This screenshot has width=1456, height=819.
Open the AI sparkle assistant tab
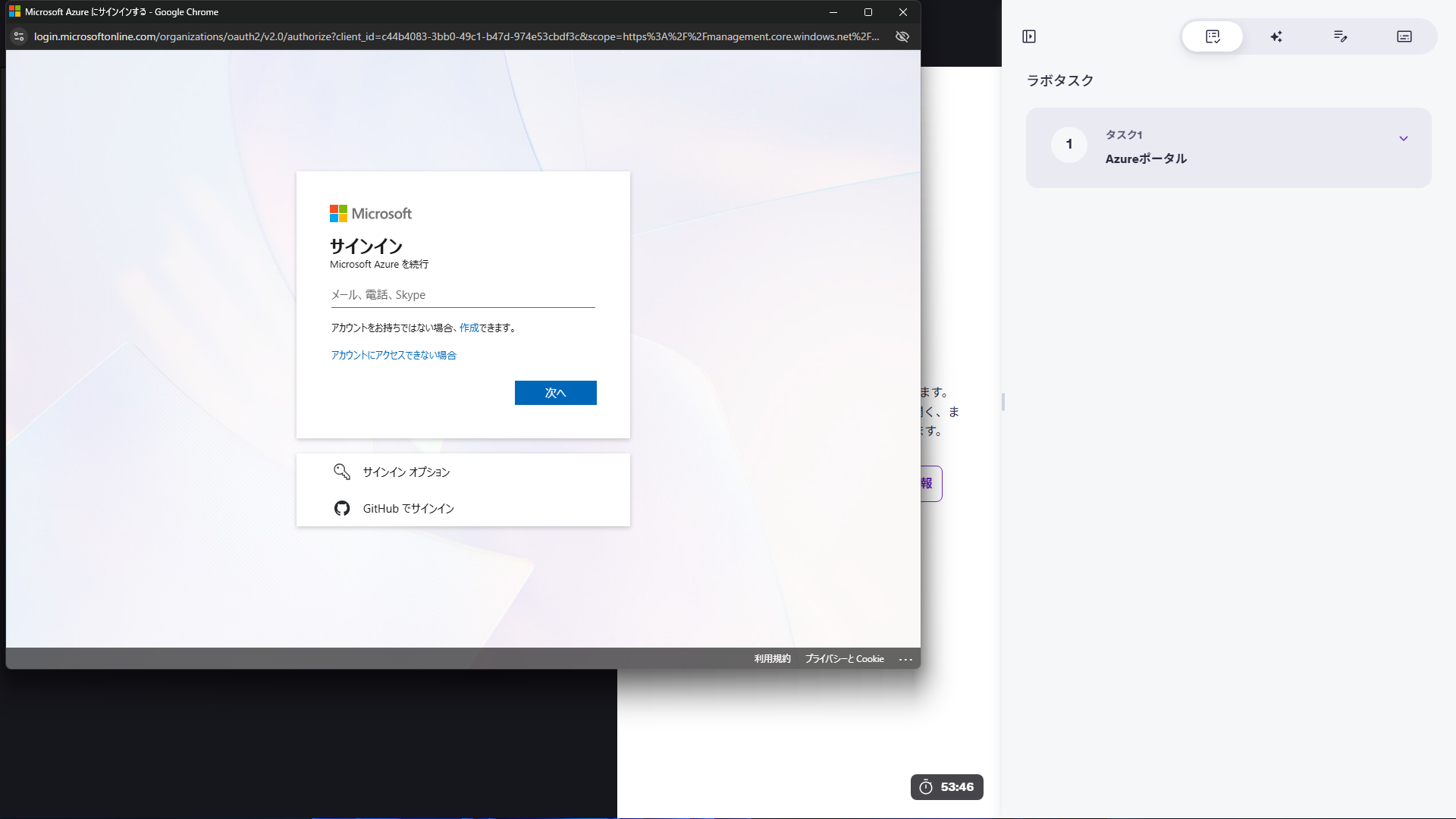(x=1276, y=36)
